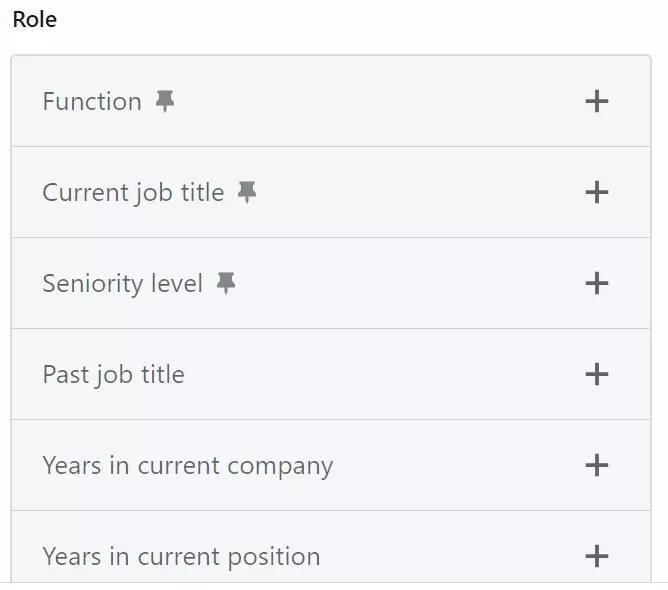Viewport: 668px width, 590px height.
Task: Unpin the Function filter using pin icon
Action: (x=164, y=101)
